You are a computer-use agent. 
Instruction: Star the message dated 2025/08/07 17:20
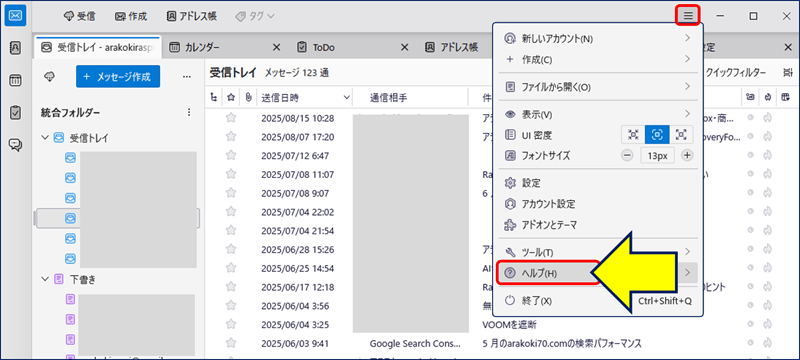231,137
